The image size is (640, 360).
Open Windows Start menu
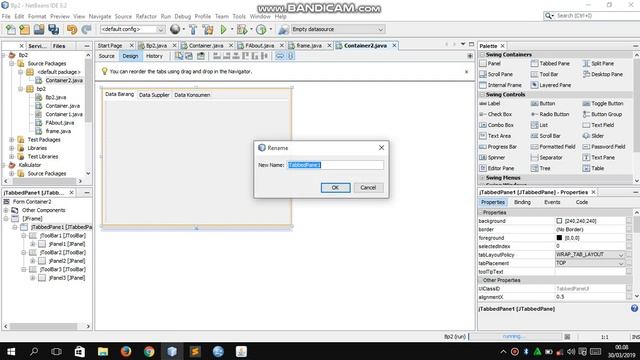[x=11, y=351]
